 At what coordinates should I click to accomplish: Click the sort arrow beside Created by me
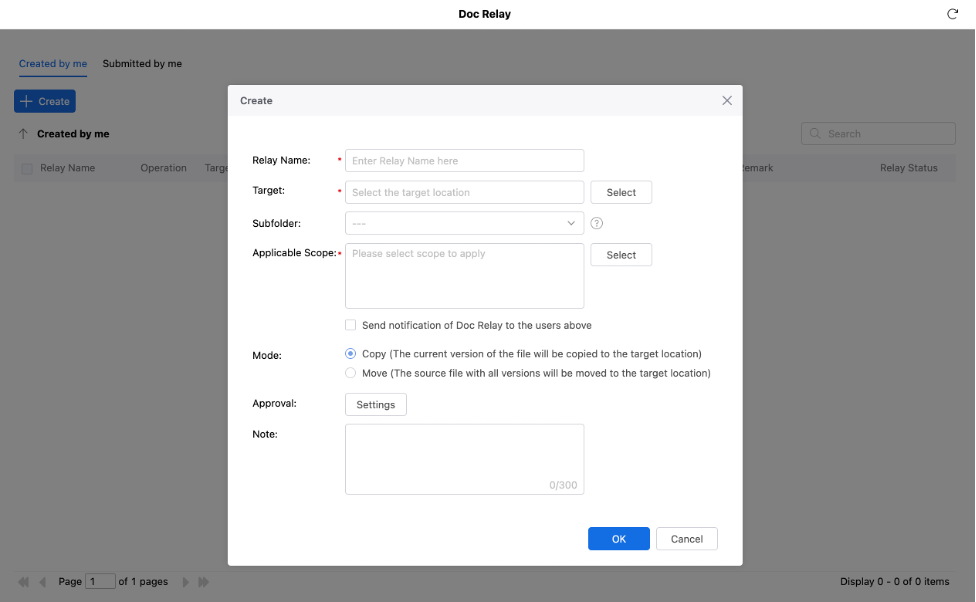23,134
